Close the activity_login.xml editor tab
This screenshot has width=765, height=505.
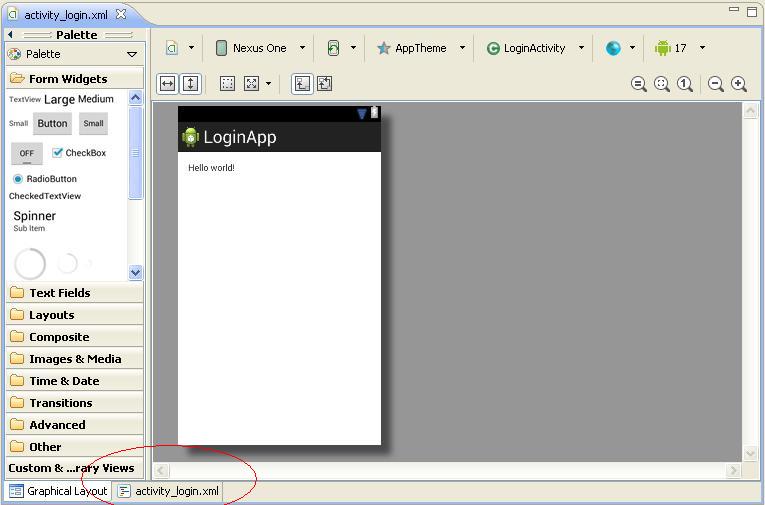121,15
